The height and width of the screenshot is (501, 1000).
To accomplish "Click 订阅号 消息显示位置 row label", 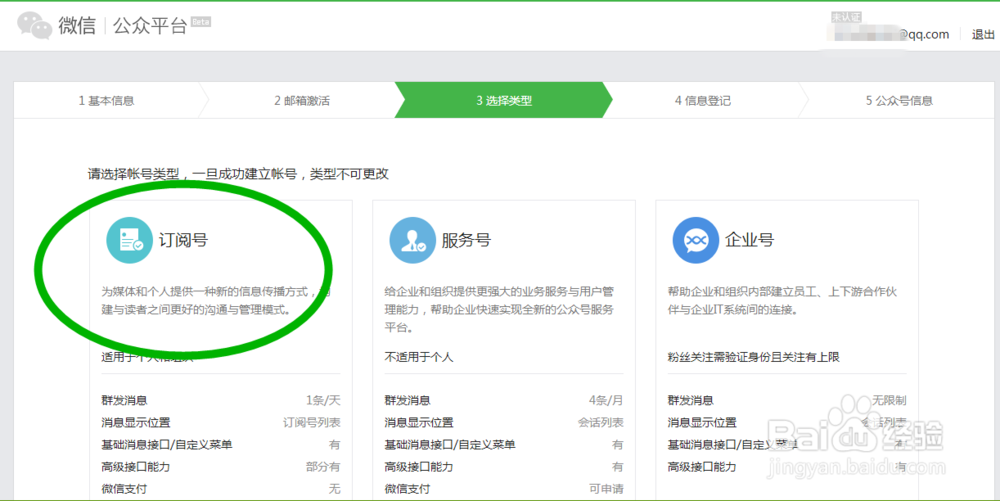I will [x=136, y=423].
